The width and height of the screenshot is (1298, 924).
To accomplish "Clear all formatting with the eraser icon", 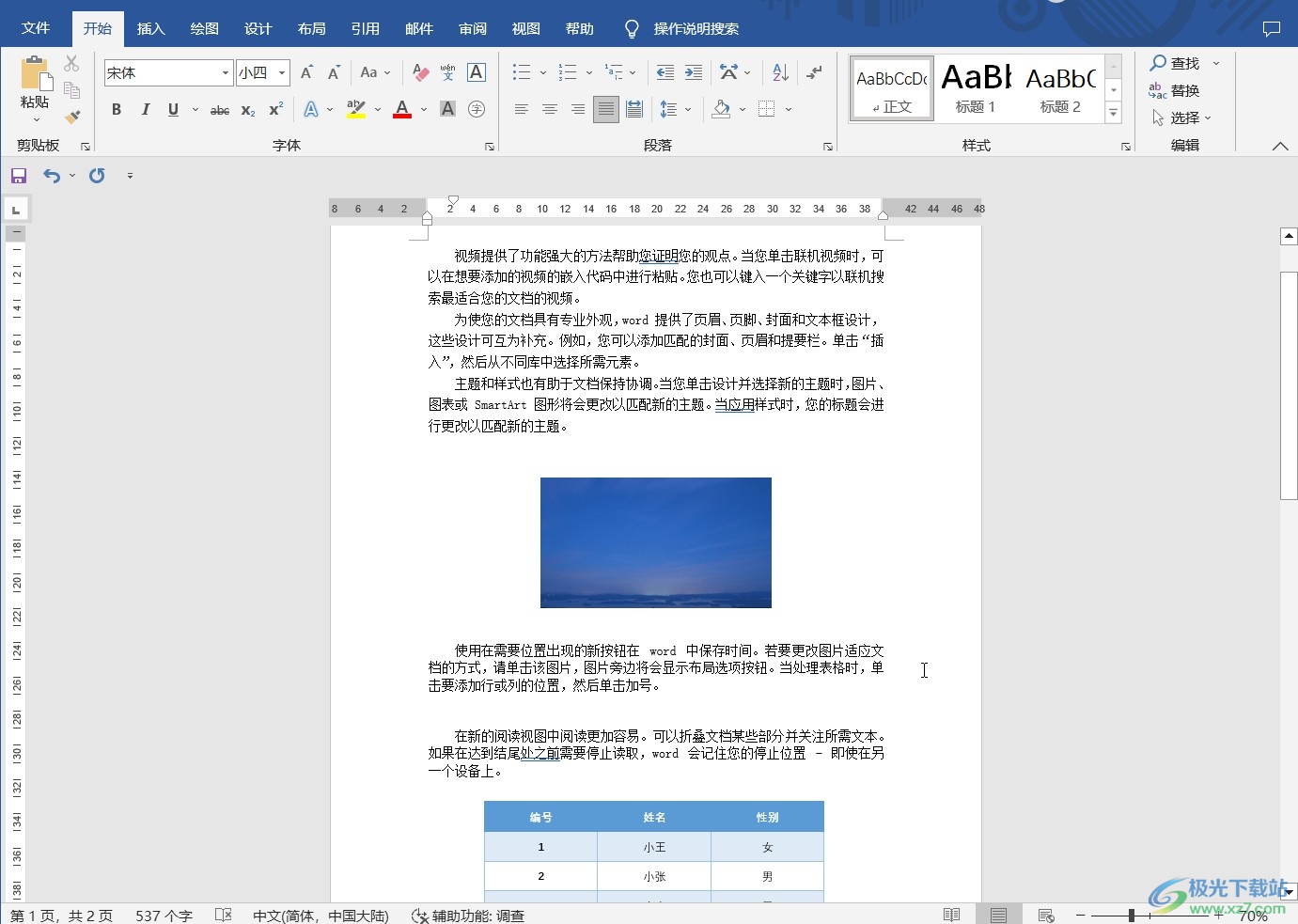I will 420,72.
